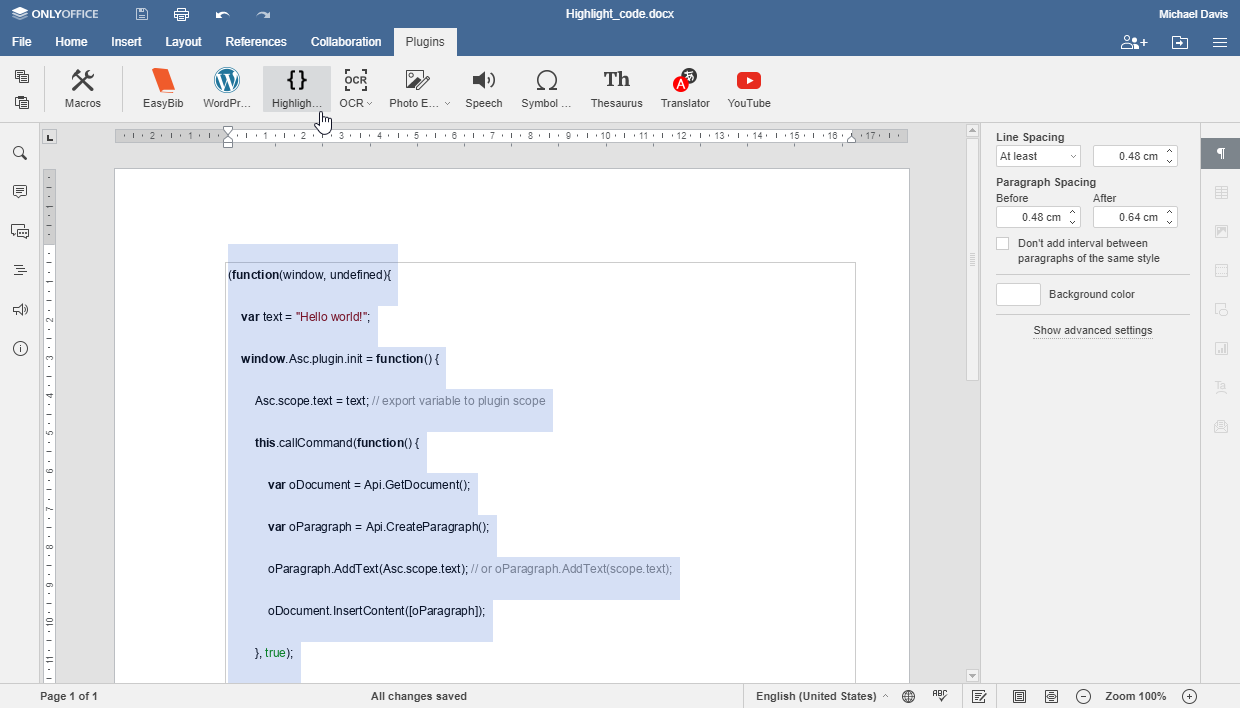1240x708 pixels.
Task: Open the Thesaurus plugin
Action: point(617,89)
